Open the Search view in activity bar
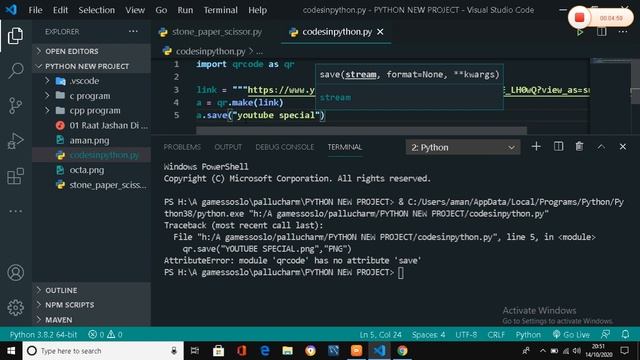This screenshot has height=360, width=640. [x=16, y=71]
